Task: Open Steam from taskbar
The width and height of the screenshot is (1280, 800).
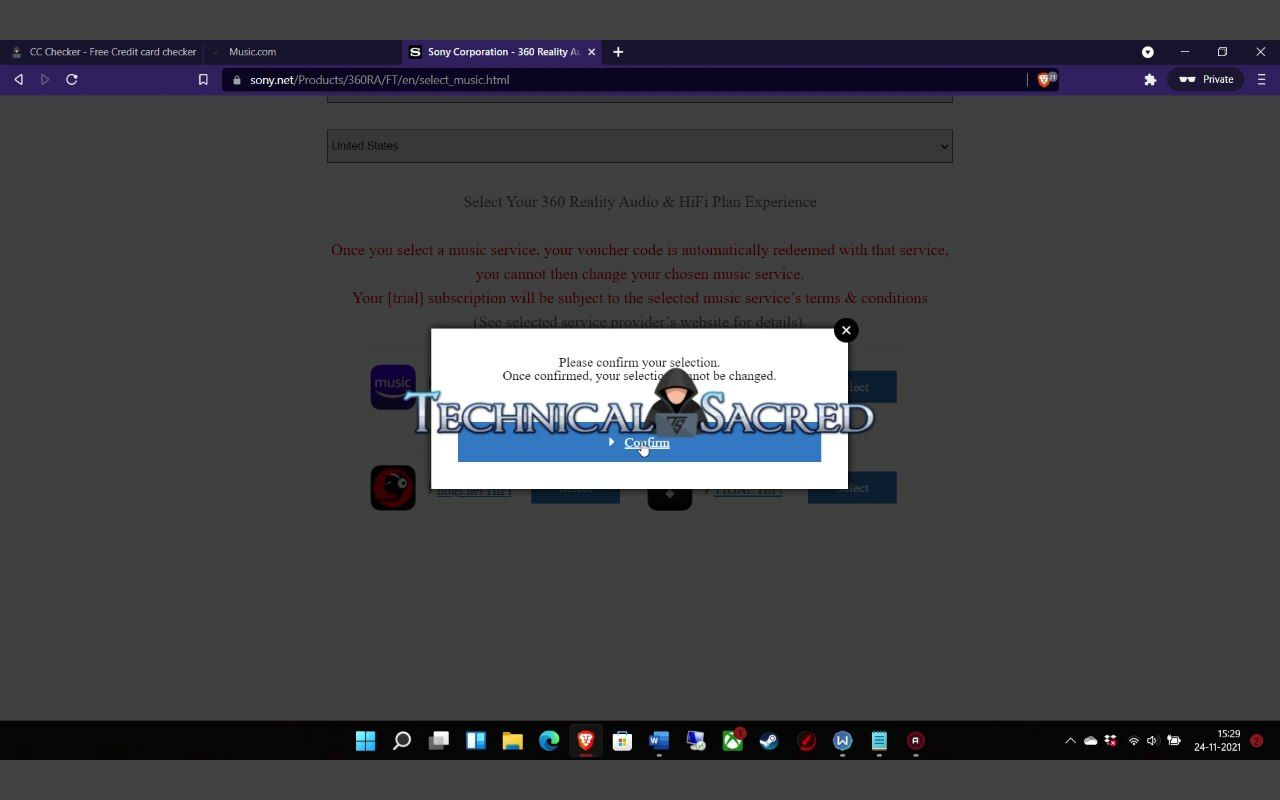Action: coord(769,741)
